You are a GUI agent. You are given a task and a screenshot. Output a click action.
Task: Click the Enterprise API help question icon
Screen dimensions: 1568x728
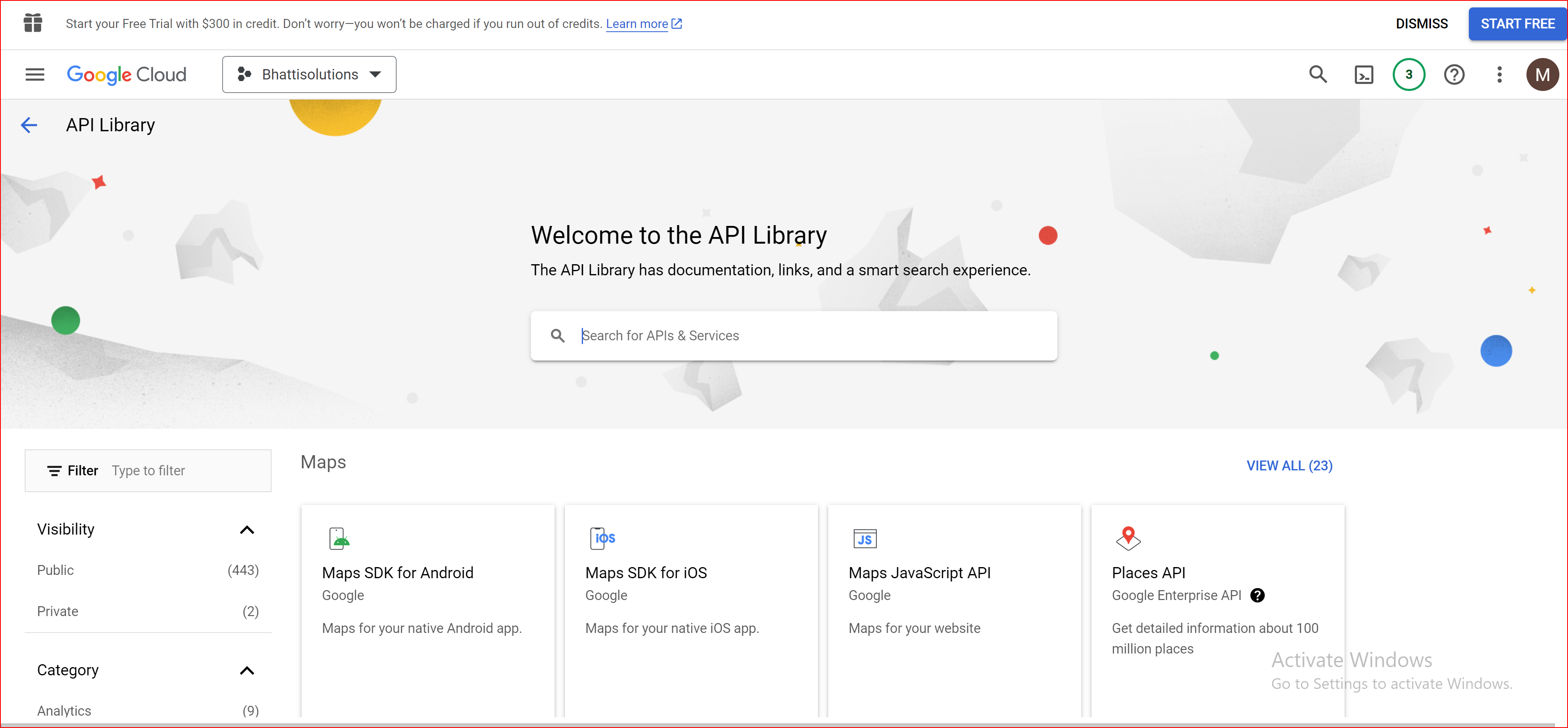tap(1257, 595)
